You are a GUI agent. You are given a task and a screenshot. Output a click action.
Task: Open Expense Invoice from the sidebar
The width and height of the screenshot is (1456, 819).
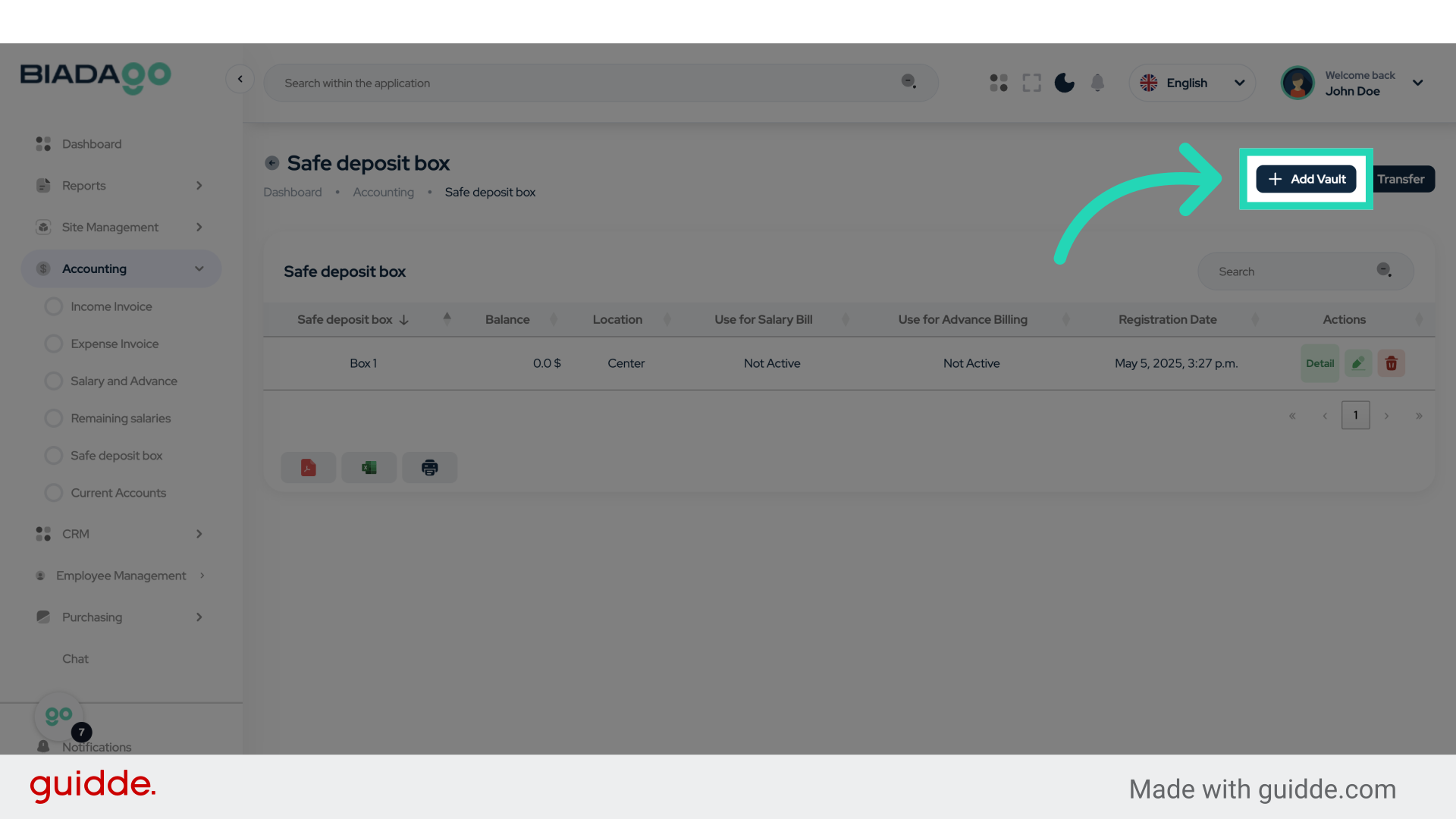tap(114, 344)
